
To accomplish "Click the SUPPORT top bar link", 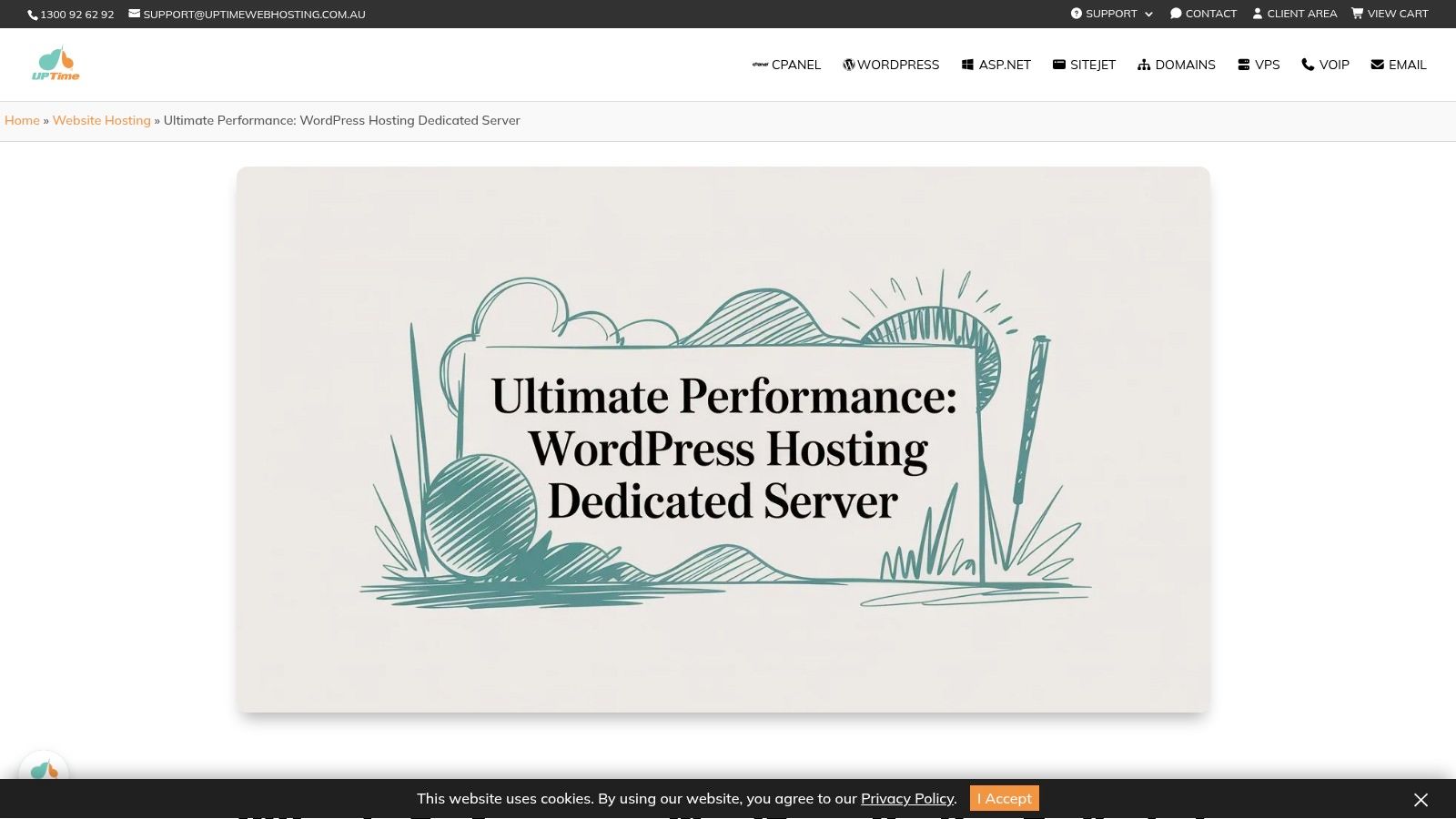I will coord(1111,14).
